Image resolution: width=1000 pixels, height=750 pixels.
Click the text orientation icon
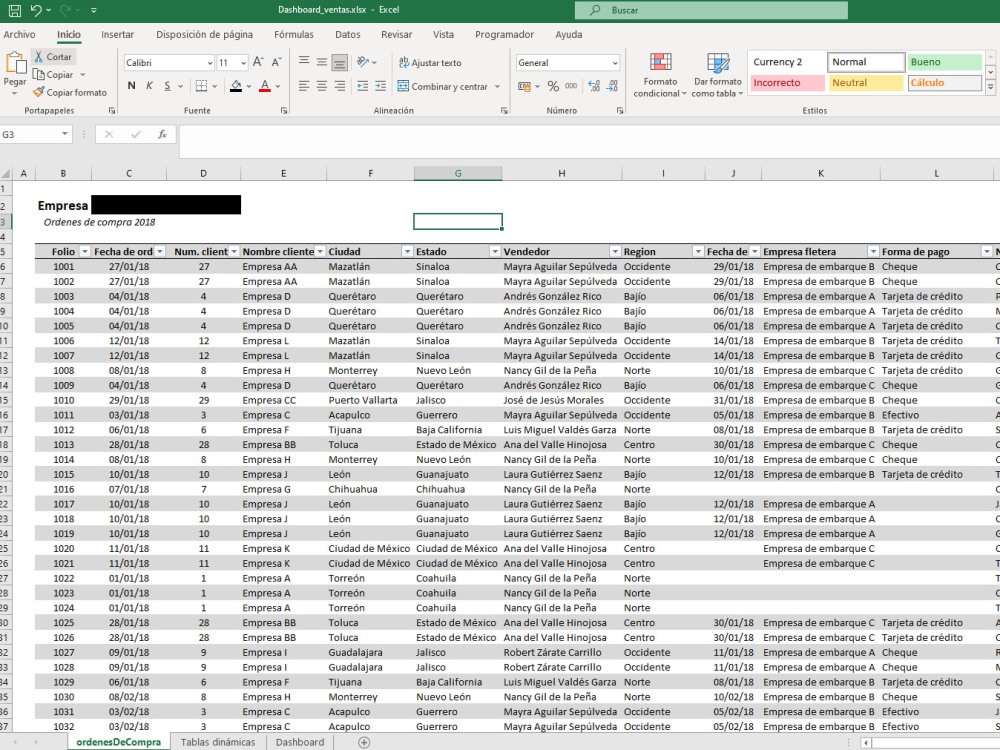coord(363,62)
